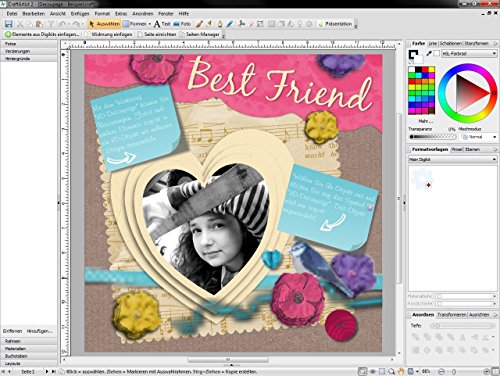Pick the eyedropper color picker icon
The image size is (500, 376).
[429, 53]
